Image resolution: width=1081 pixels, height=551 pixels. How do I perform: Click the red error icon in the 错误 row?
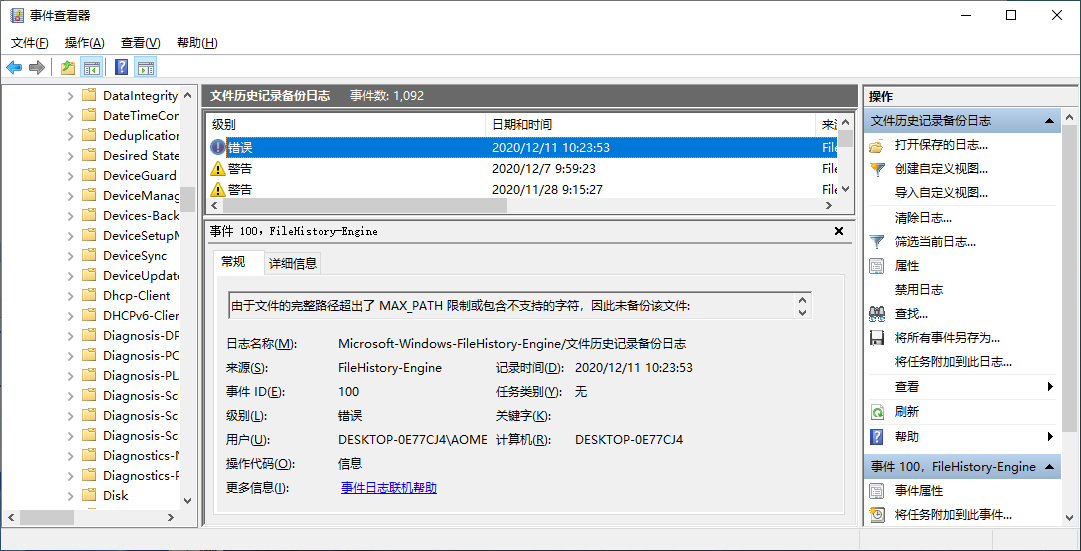tap(217, 148)
